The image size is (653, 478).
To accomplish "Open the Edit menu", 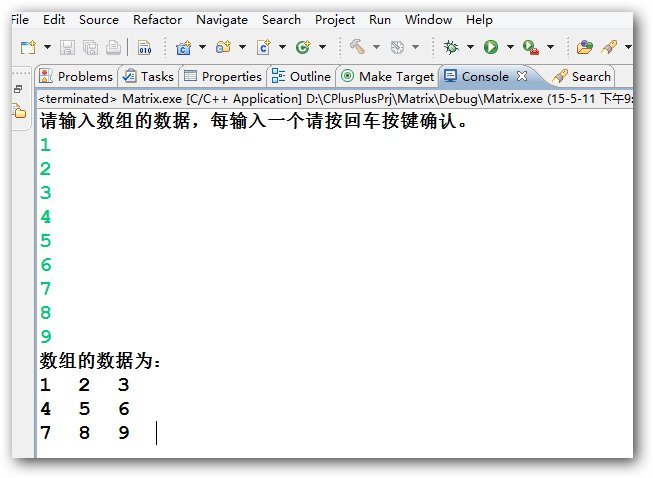I will coord(54,20).
